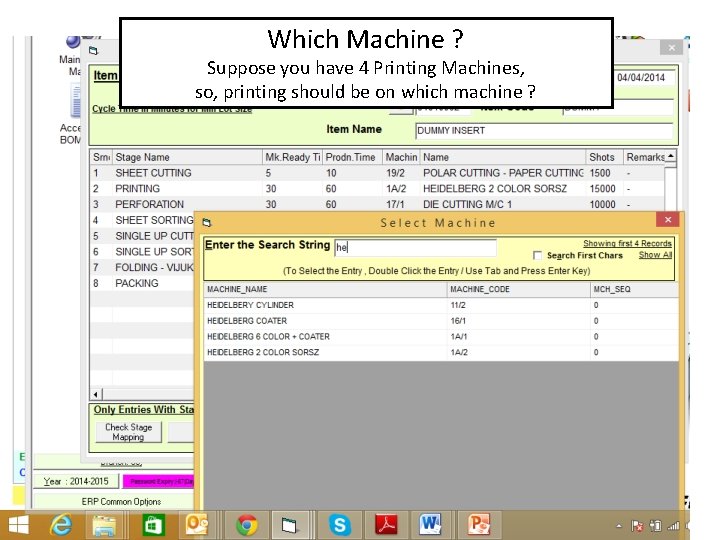Click DIE CUTTING M/C 1 name cell
Screen dimensions: 720x540
(503, 204)
